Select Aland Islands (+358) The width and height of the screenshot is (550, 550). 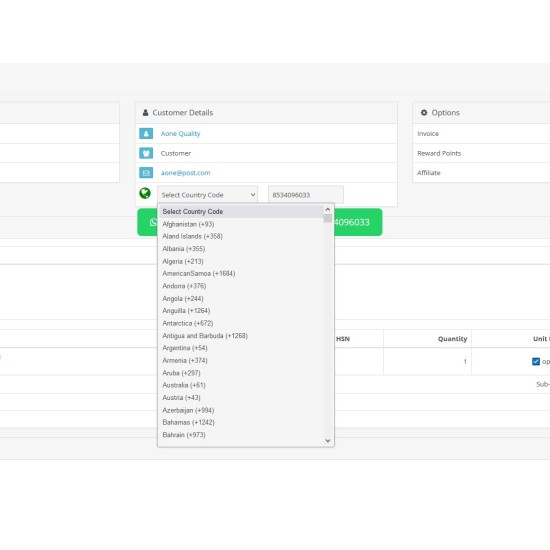pos(241,236)
